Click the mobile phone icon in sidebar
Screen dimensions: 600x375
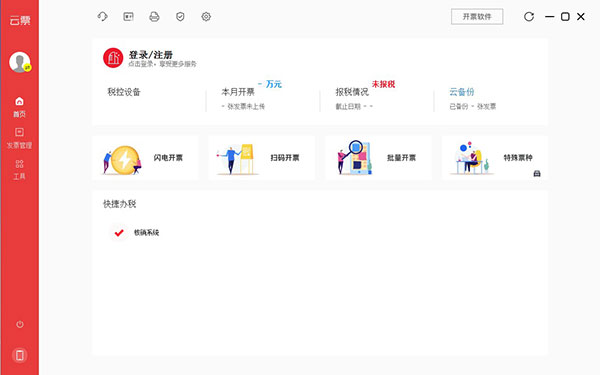(x=20, y=355)
